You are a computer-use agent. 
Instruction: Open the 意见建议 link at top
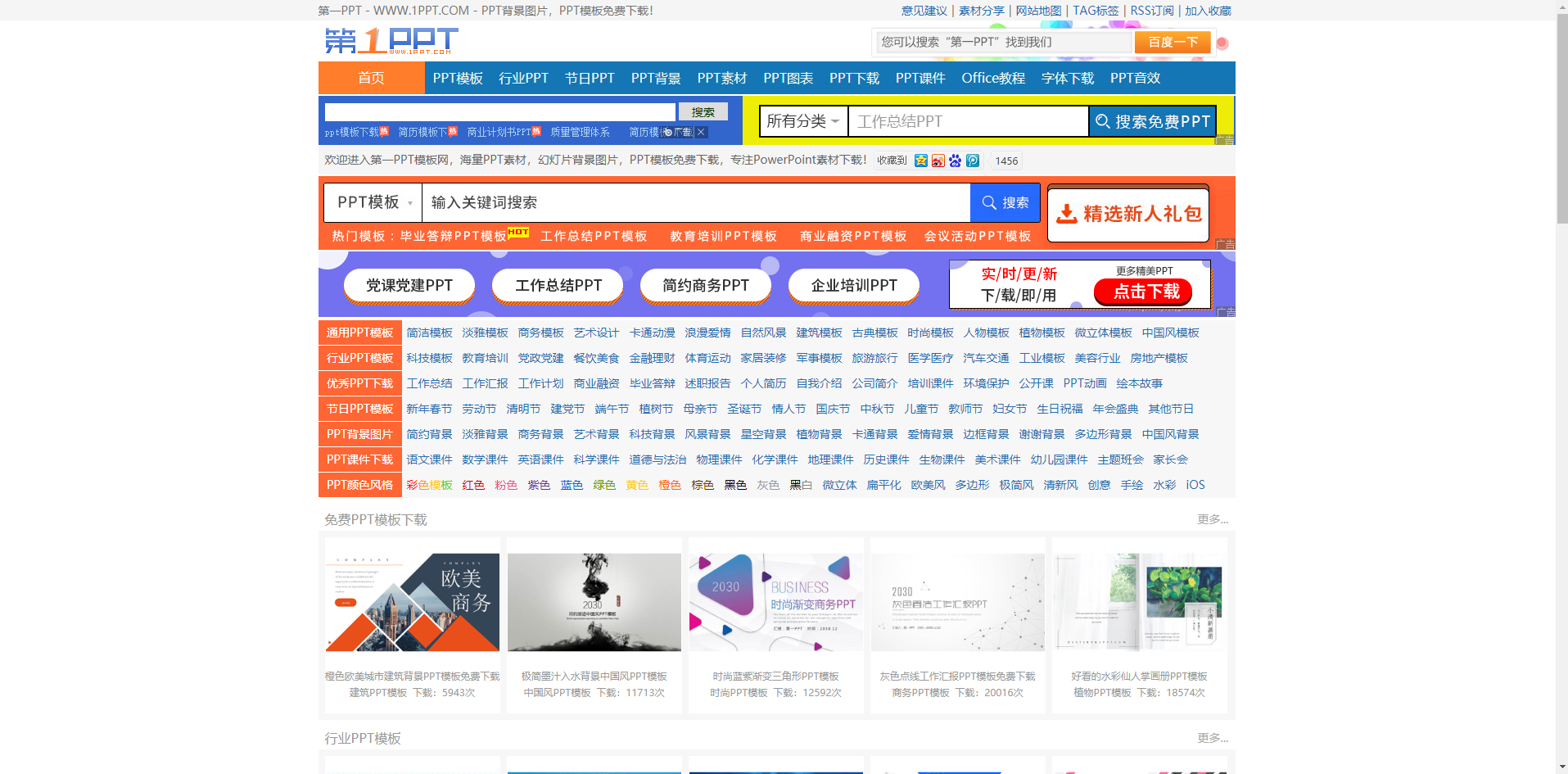click(924, 11)
